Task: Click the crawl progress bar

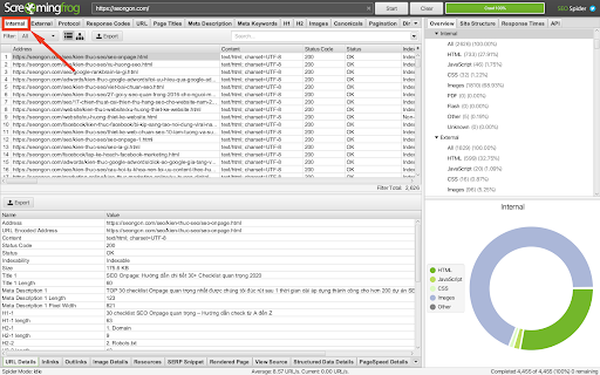Action: coord(495,8)
